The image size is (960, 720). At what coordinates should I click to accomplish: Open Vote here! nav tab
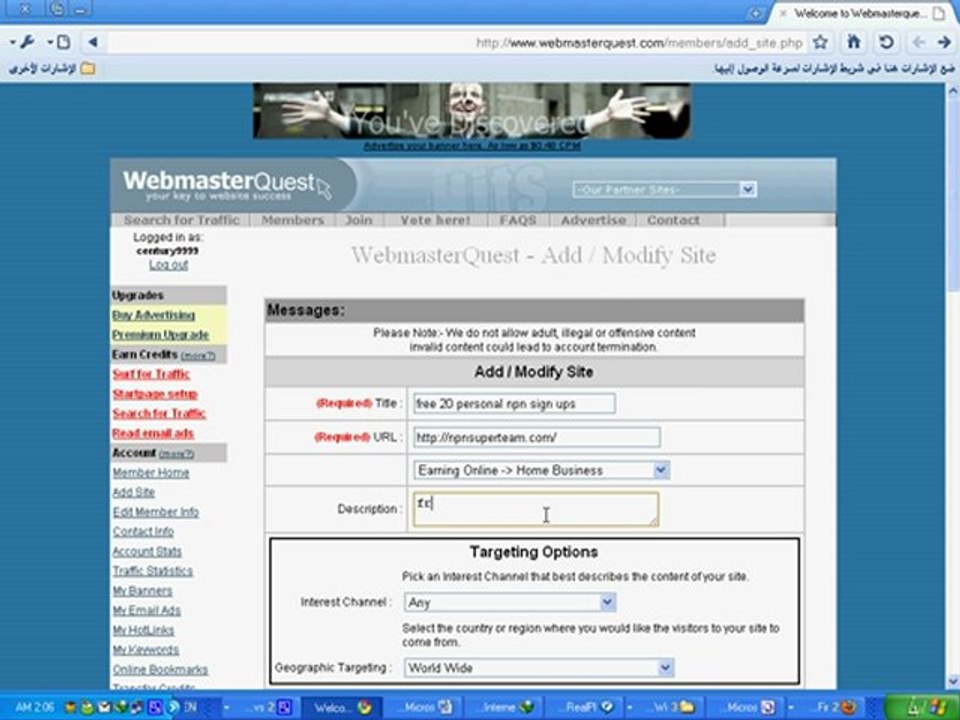pyautogui.click(x=435, y=220)
